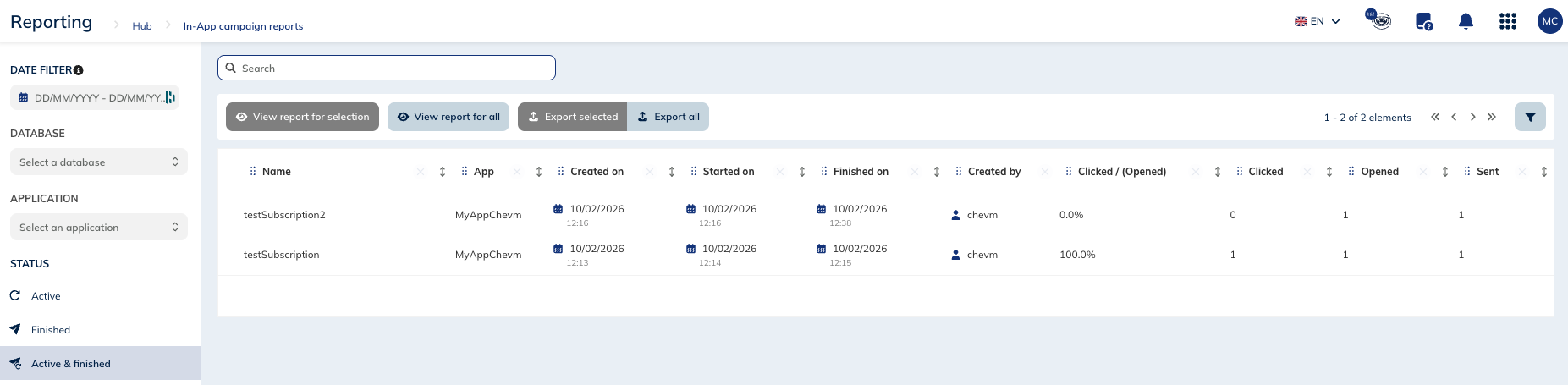Click the calendar icon in date filter

pos(24,98)
